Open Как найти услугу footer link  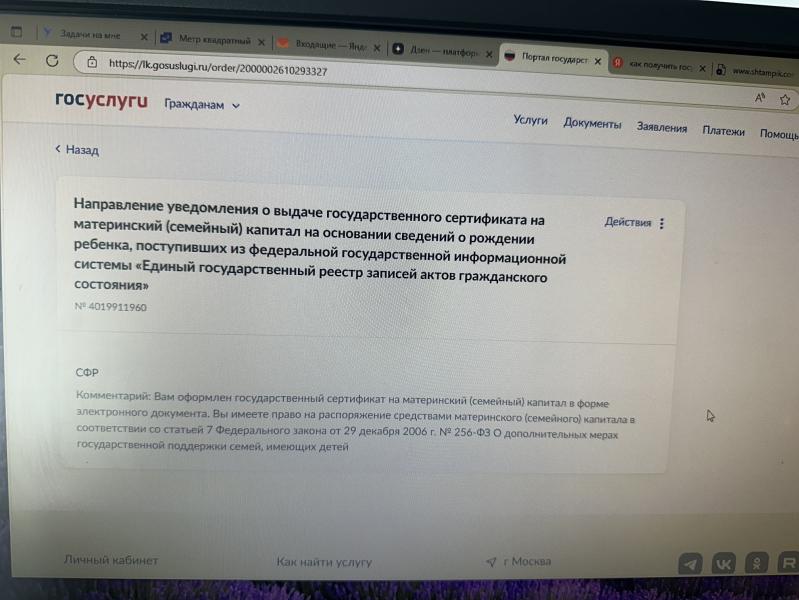324,562
